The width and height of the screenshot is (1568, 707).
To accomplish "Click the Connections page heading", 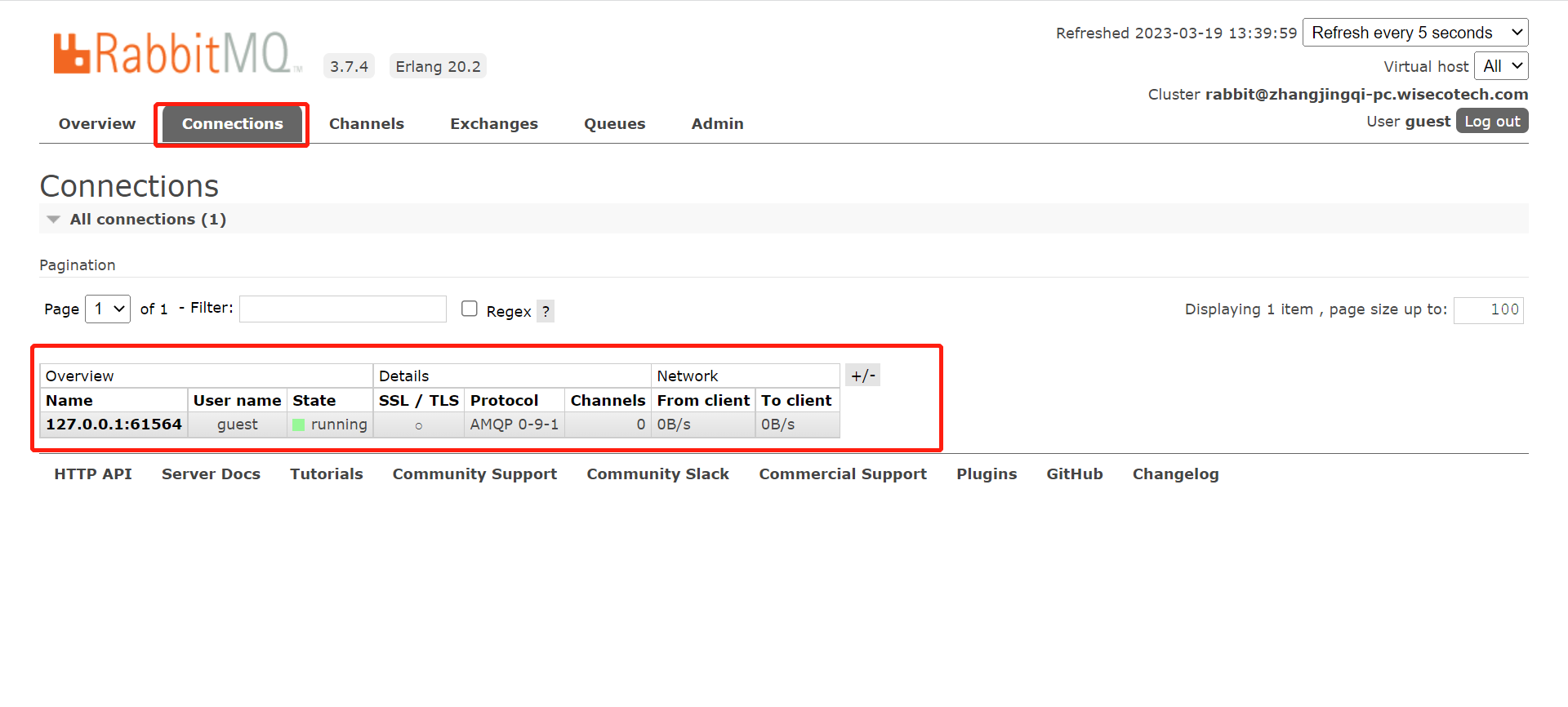I will (129, 186).
